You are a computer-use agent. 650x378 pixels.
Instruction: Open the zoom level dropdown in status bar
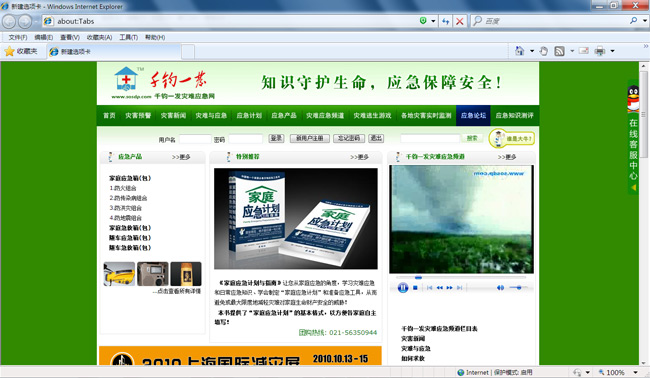[635, 372]
